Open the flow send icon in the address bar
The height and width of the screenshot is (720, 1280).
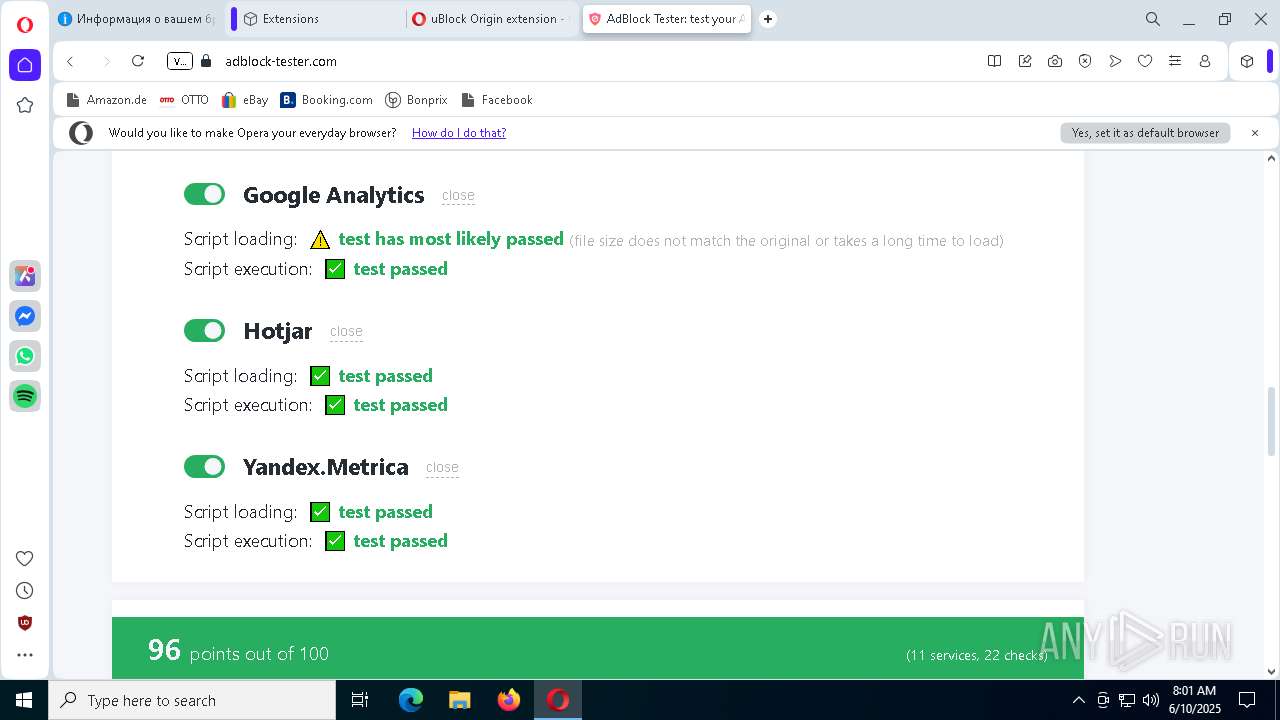(x=1114, y=61)
